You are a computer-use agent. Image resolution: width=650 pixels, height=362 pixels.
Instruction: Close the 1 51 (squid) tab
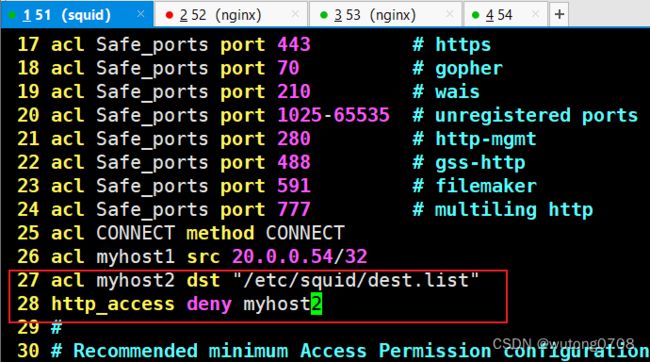(141, 14)
